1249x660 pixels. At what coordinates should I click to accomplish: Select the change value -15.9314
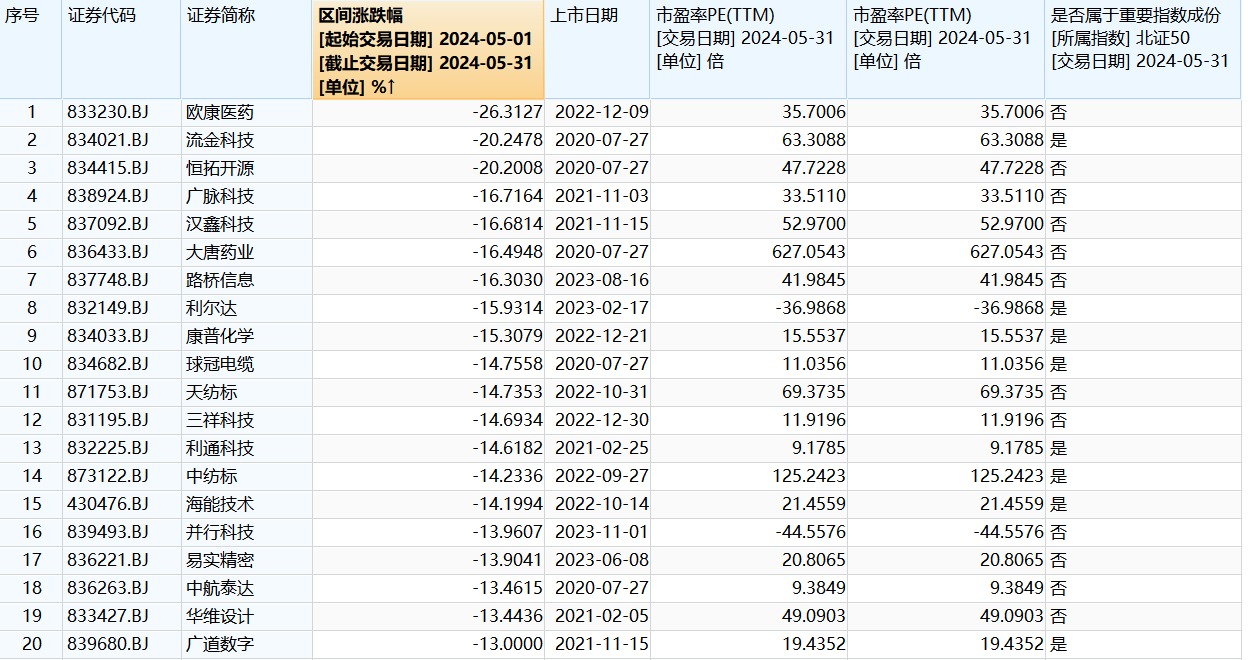coord(507,308)
